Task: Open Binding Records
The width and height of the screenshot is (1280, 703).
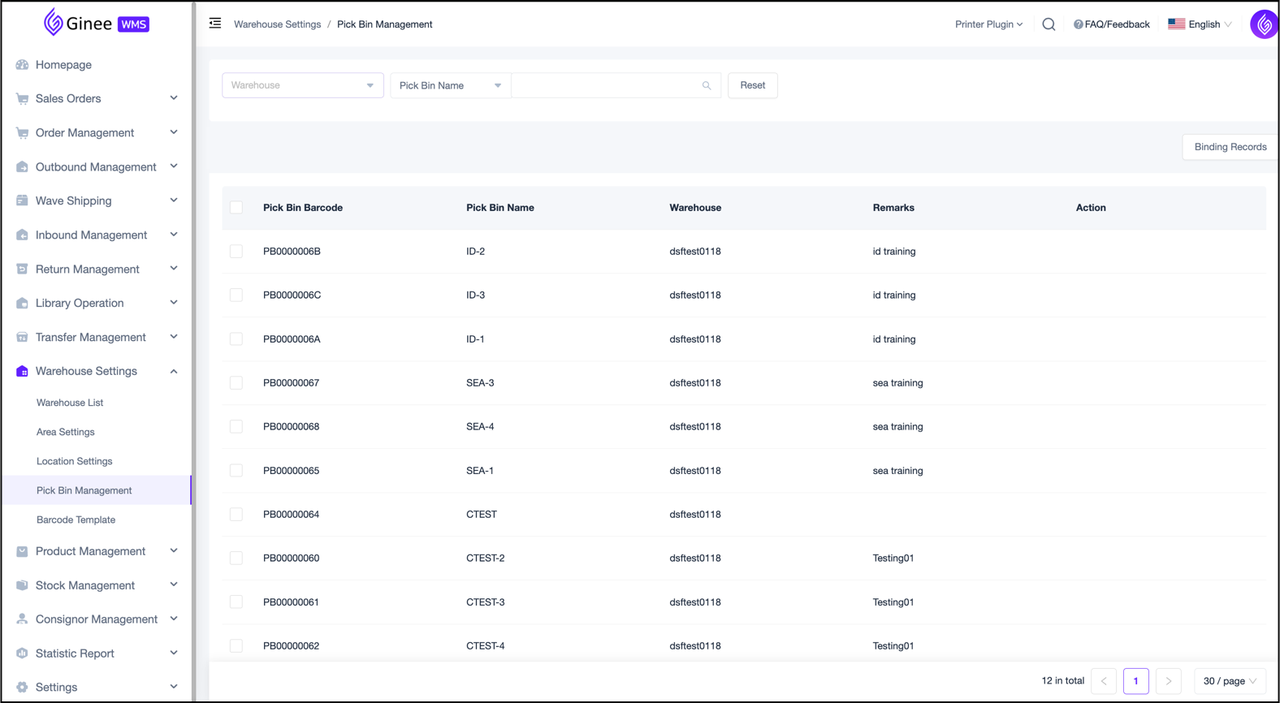Action: coord(1229,147)
